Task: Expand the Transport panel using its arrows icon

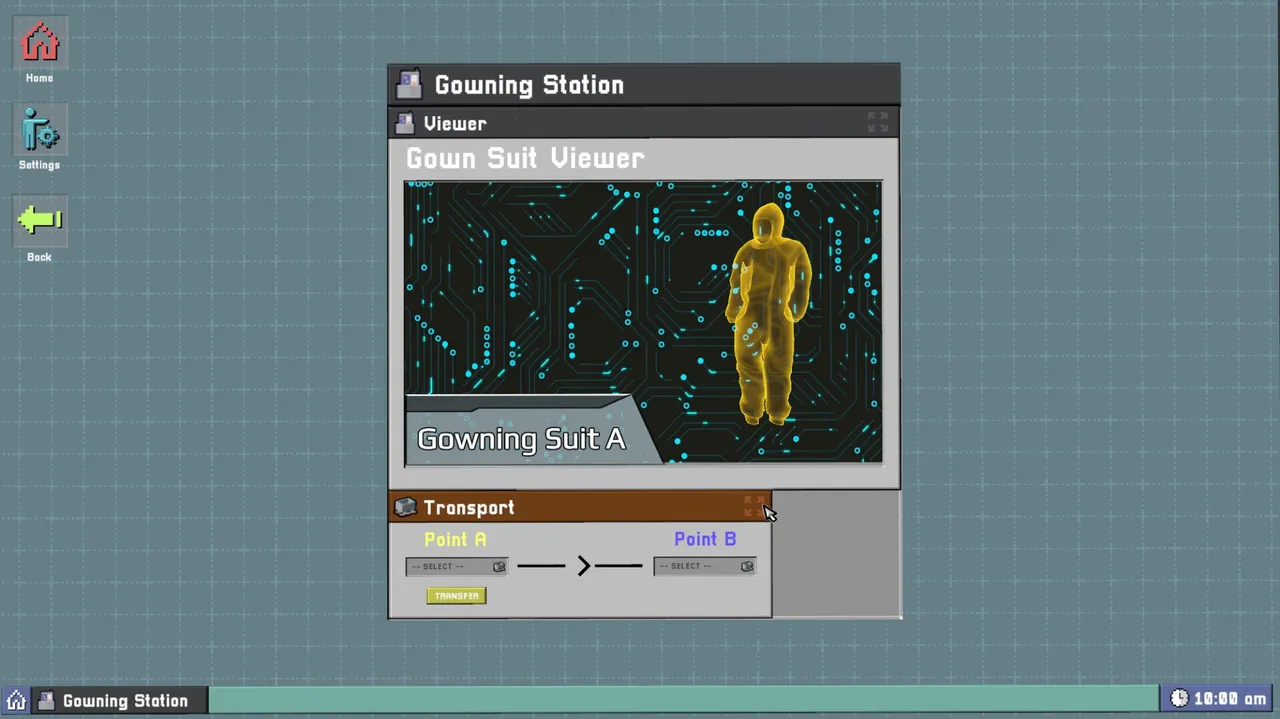Action: click(x=754, y=506)
